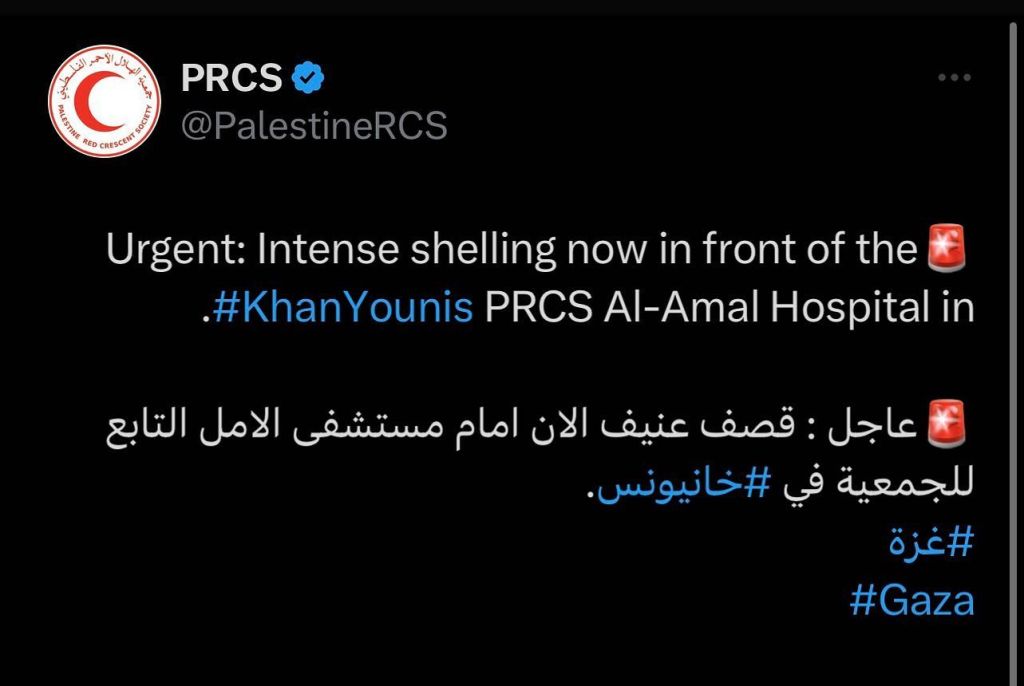Open the three-dot more options menu

(x=954, y=77)
